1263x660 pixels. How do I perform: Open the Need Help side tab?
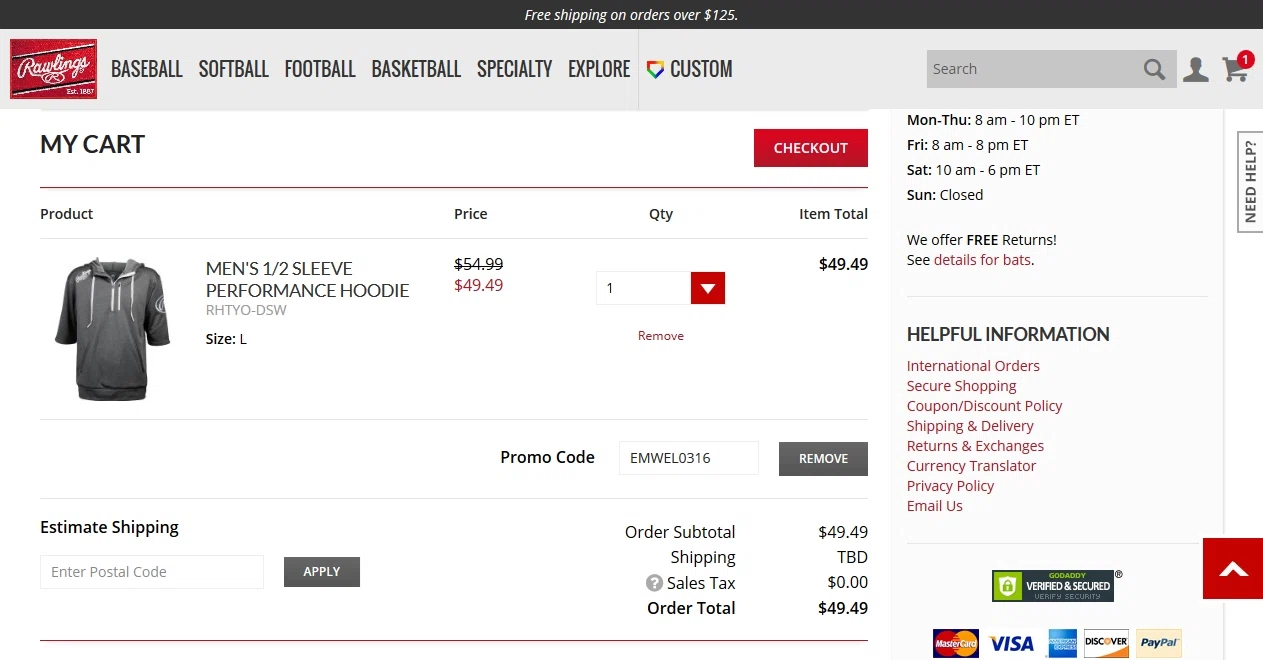tap(1250, 182)
